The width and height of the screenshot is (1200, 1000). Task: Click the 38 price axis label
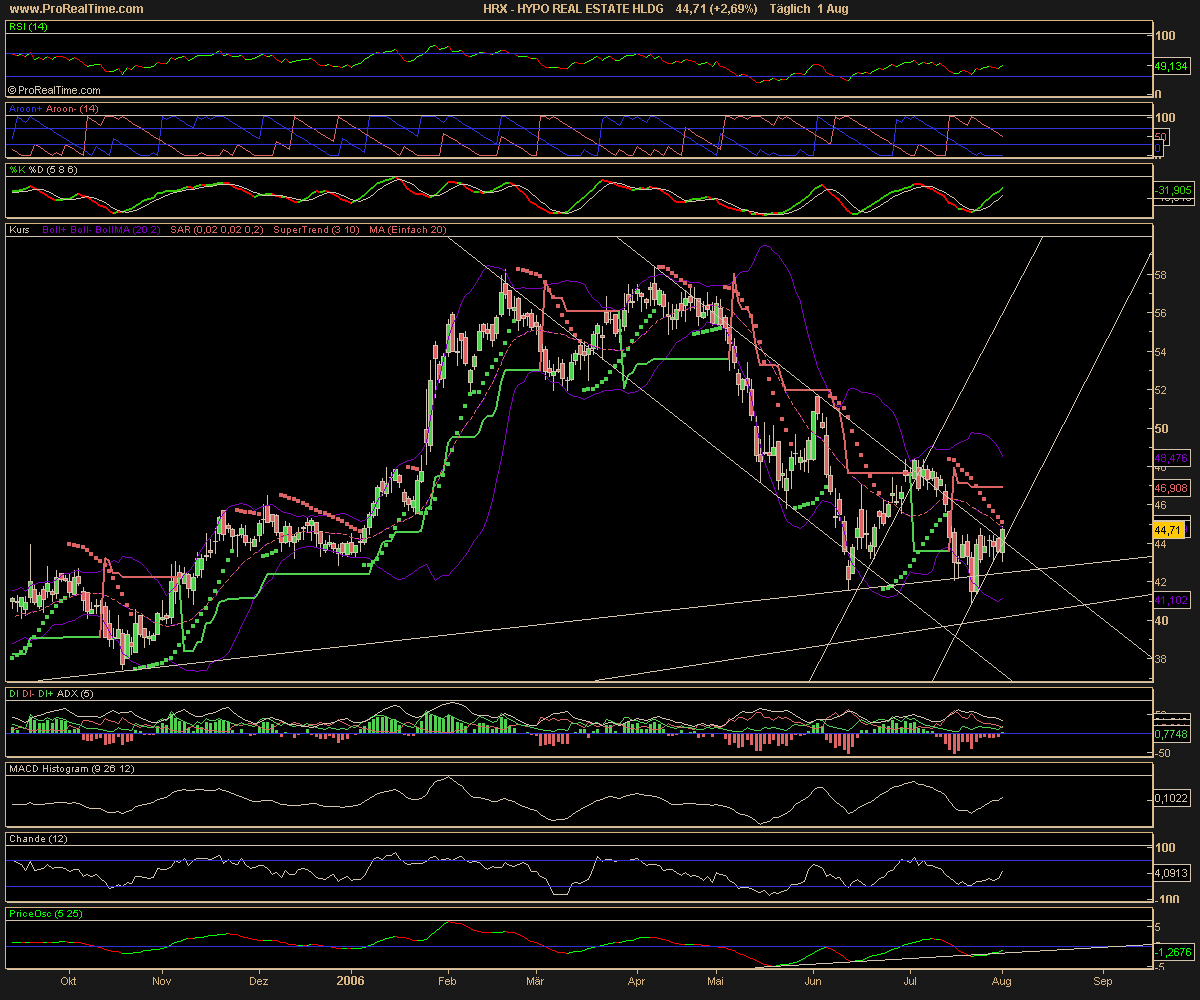(1162, 658)
